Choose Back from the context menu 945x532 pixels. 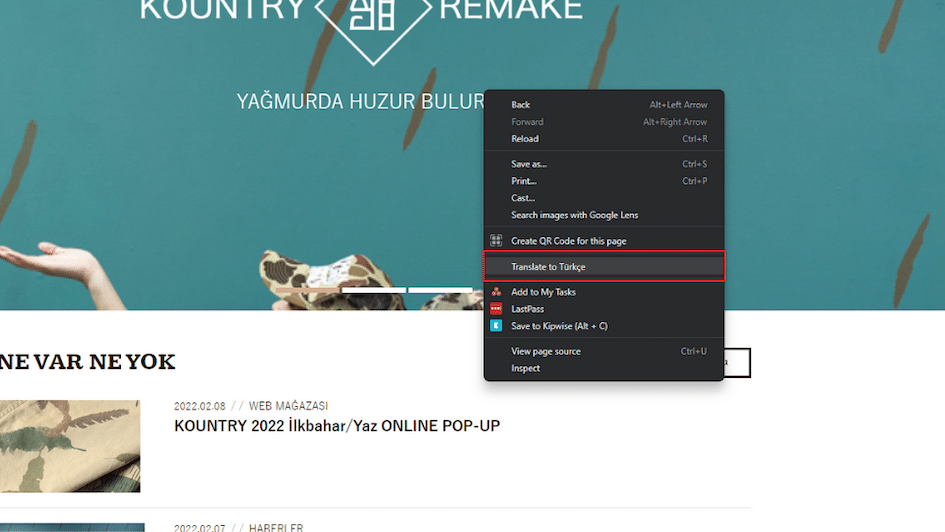pos(604,105)
